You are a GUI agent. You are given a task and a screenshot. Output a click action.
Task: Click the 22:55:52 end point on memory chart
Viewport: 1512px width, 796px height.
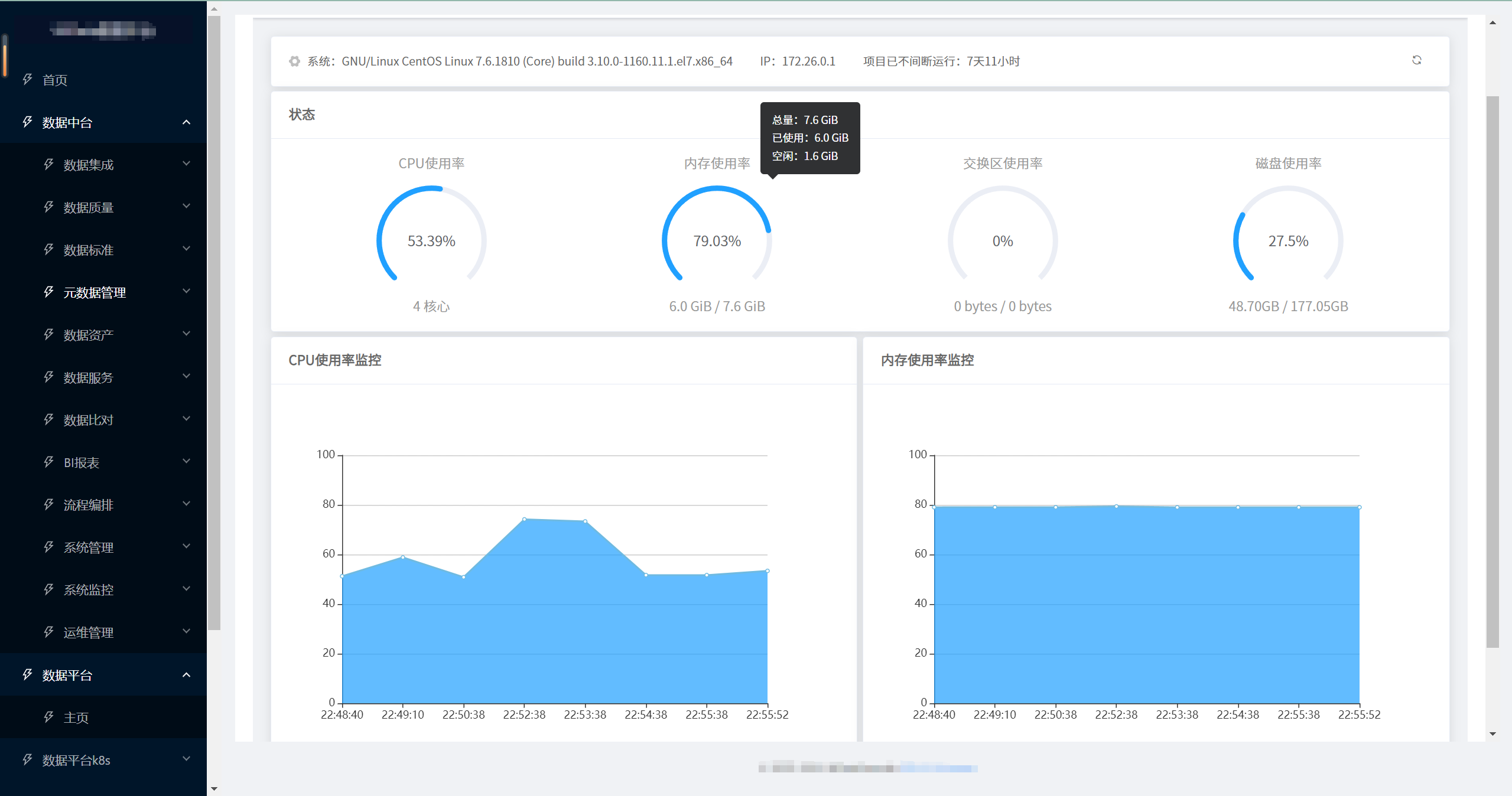(x=1360, y=507)
